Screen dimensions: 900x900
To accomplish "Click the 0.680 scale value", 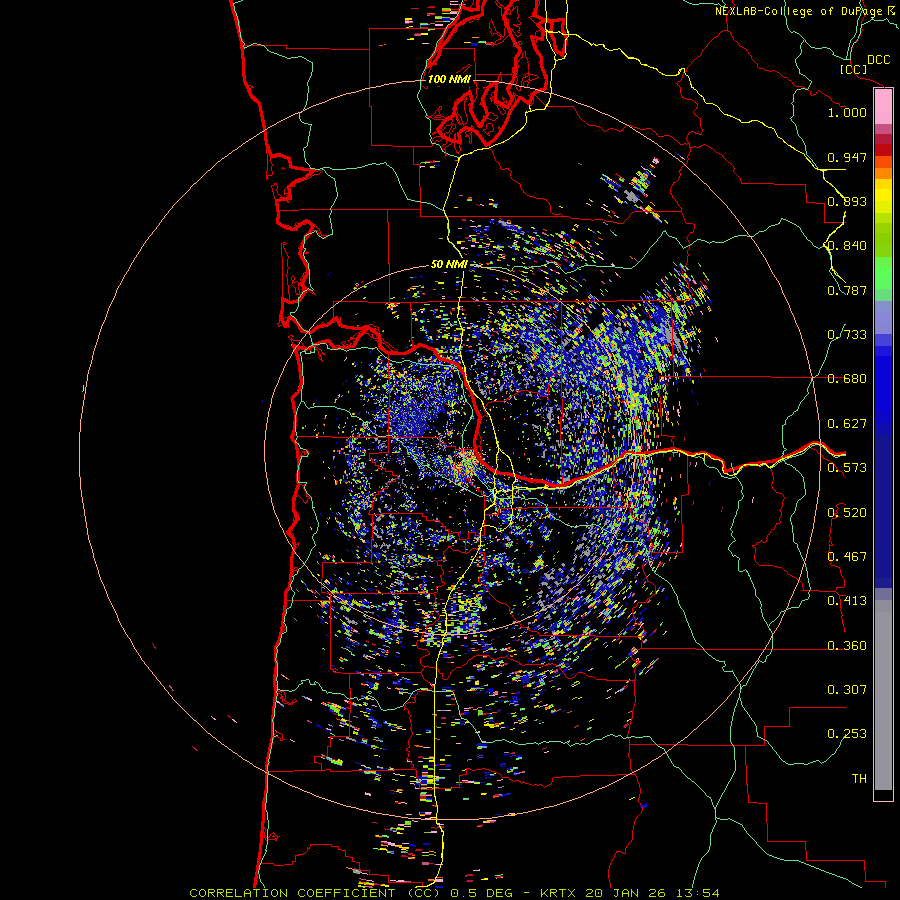I will [847, 379].
